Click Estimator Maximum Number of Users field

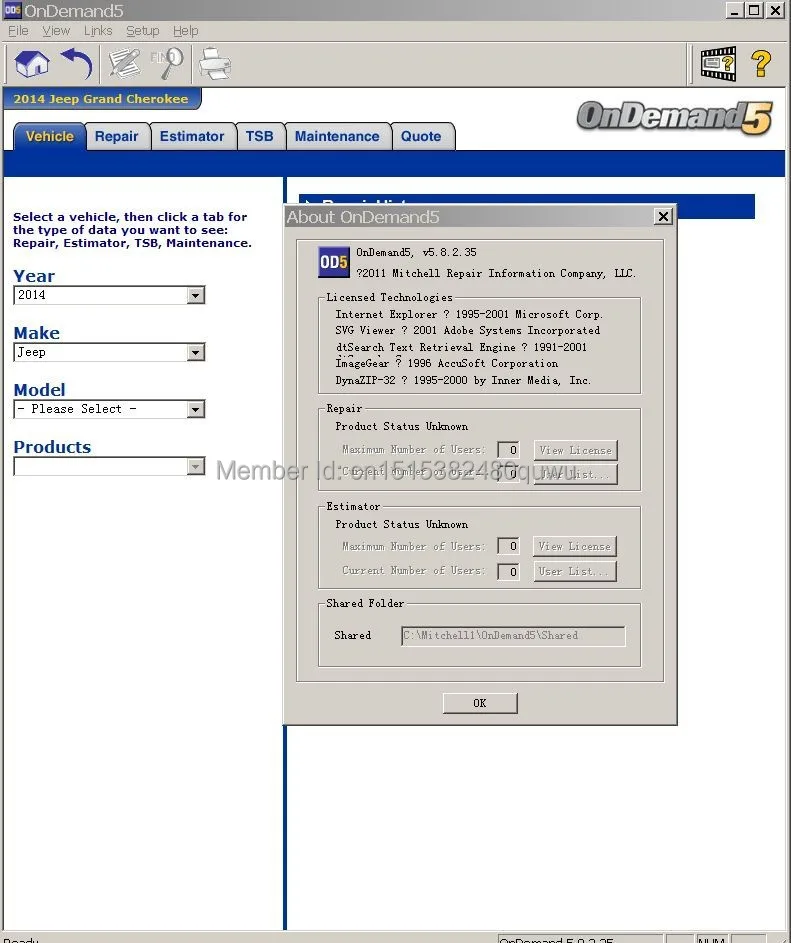tap(508, 546)
